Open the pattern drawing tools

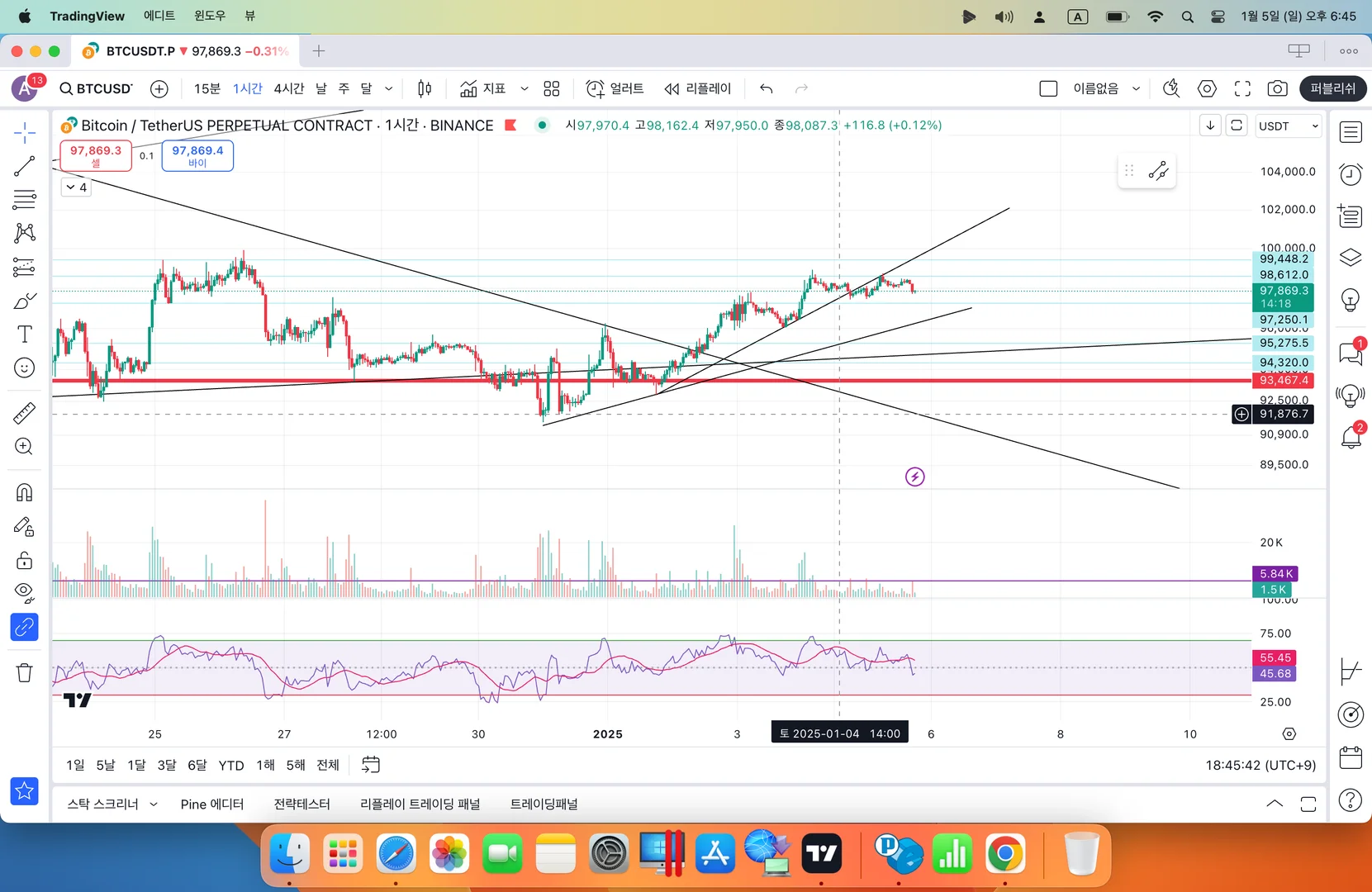point(25,233)
